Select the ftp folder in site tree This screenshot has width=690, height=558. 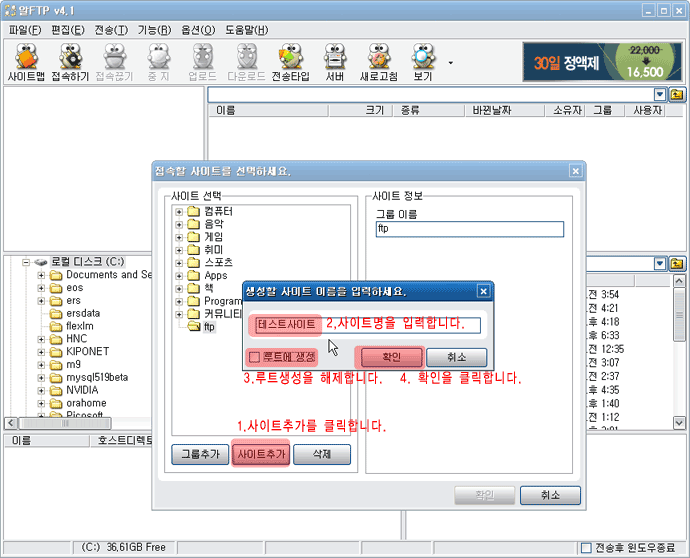[x=209, y=326]
